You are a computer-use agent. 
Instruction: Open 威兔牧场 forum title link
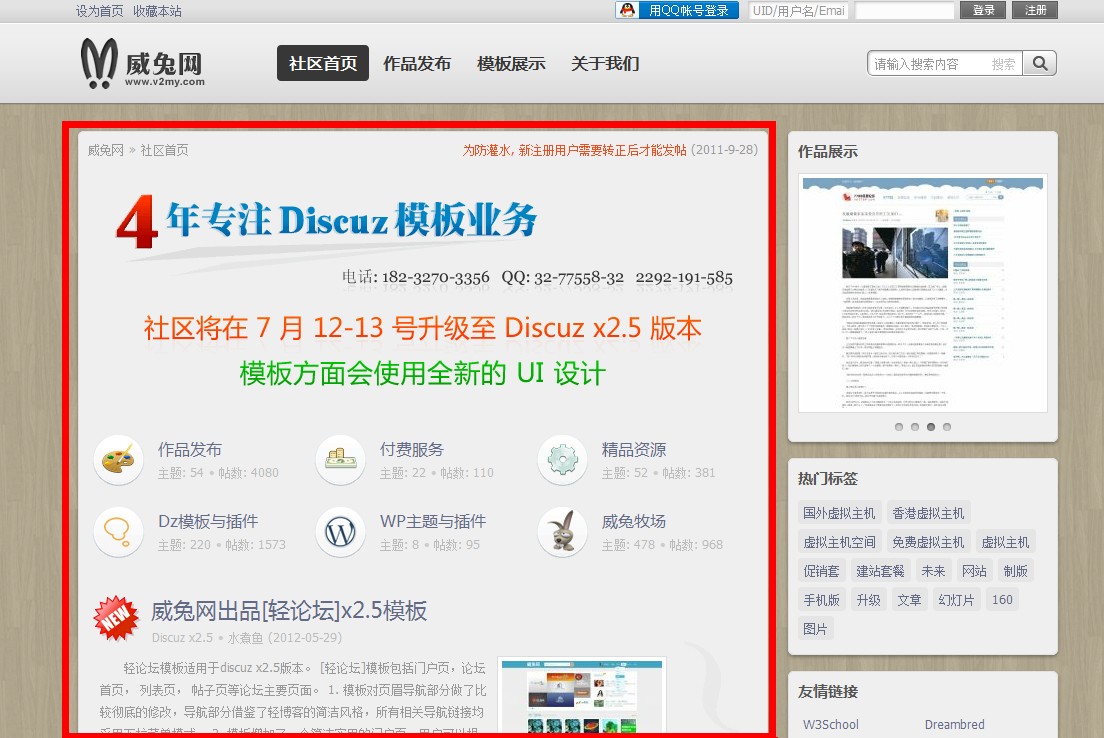634,521
